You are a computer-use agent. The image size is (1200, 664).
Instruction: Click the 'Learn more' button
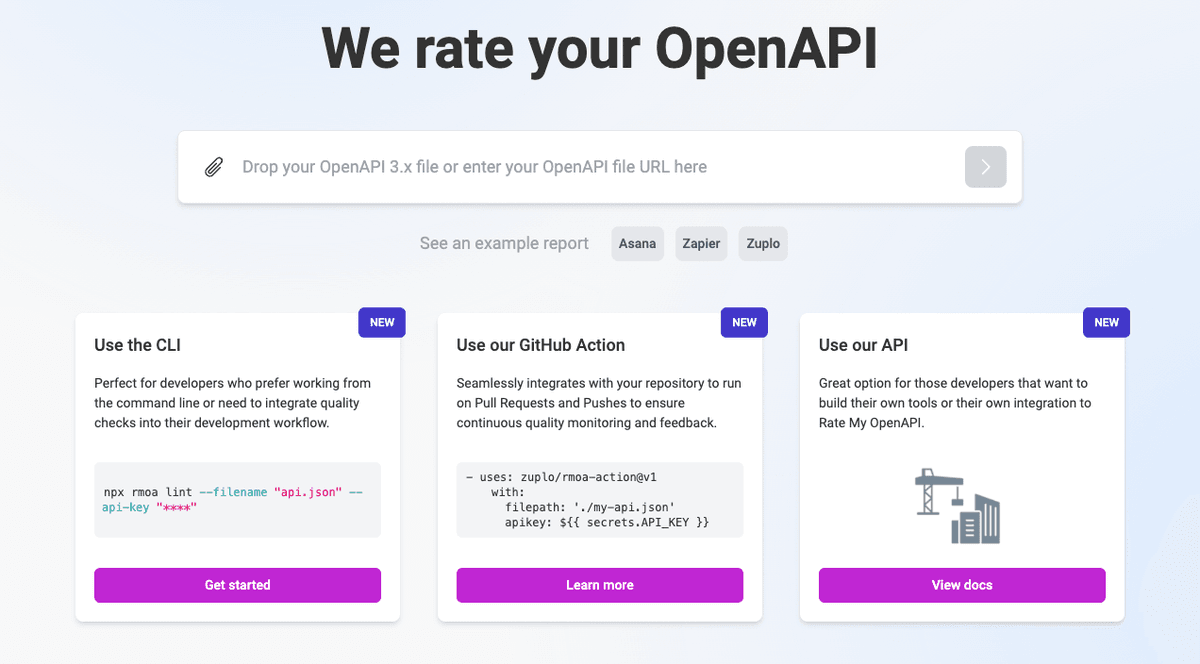[599, 585]
